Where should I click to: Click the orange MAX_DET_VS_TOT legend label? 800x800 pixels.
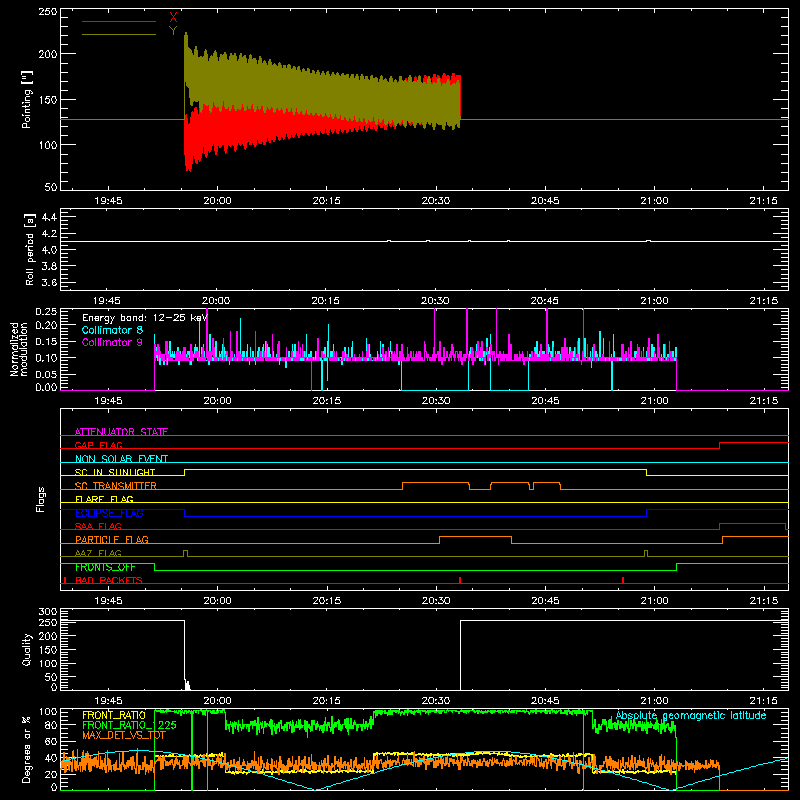click(x=124, y=735)
